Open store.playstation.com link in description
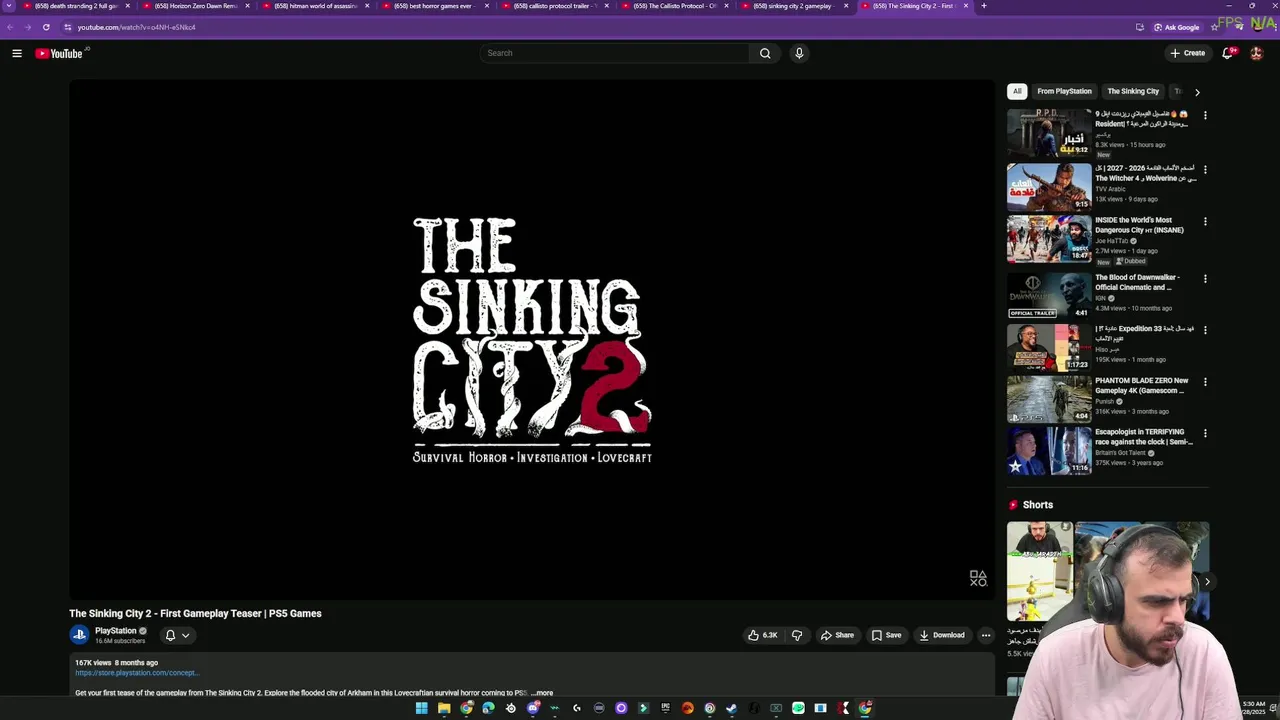Screen dimensions: 1280x720 tap(137, 673)
